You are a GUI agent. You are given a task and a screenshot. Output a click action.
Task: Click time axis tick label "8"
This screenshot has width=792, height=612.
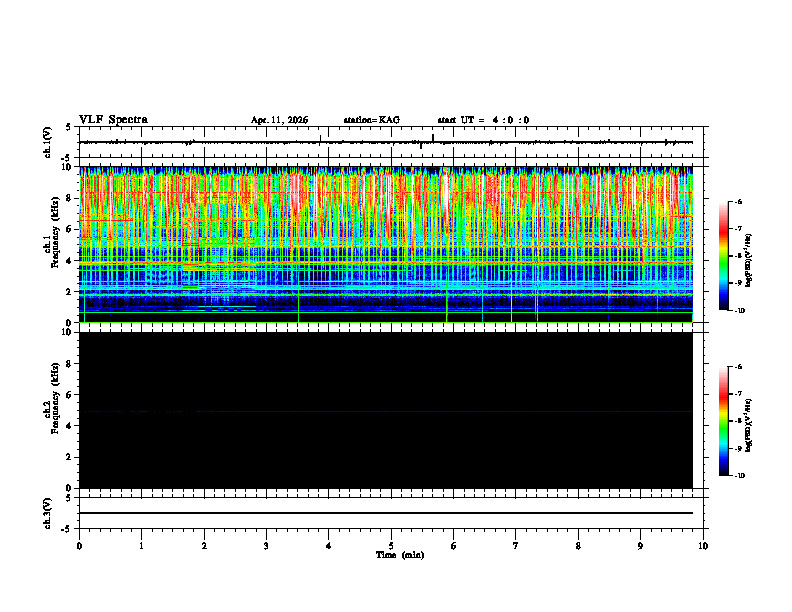tap(578, 546)
